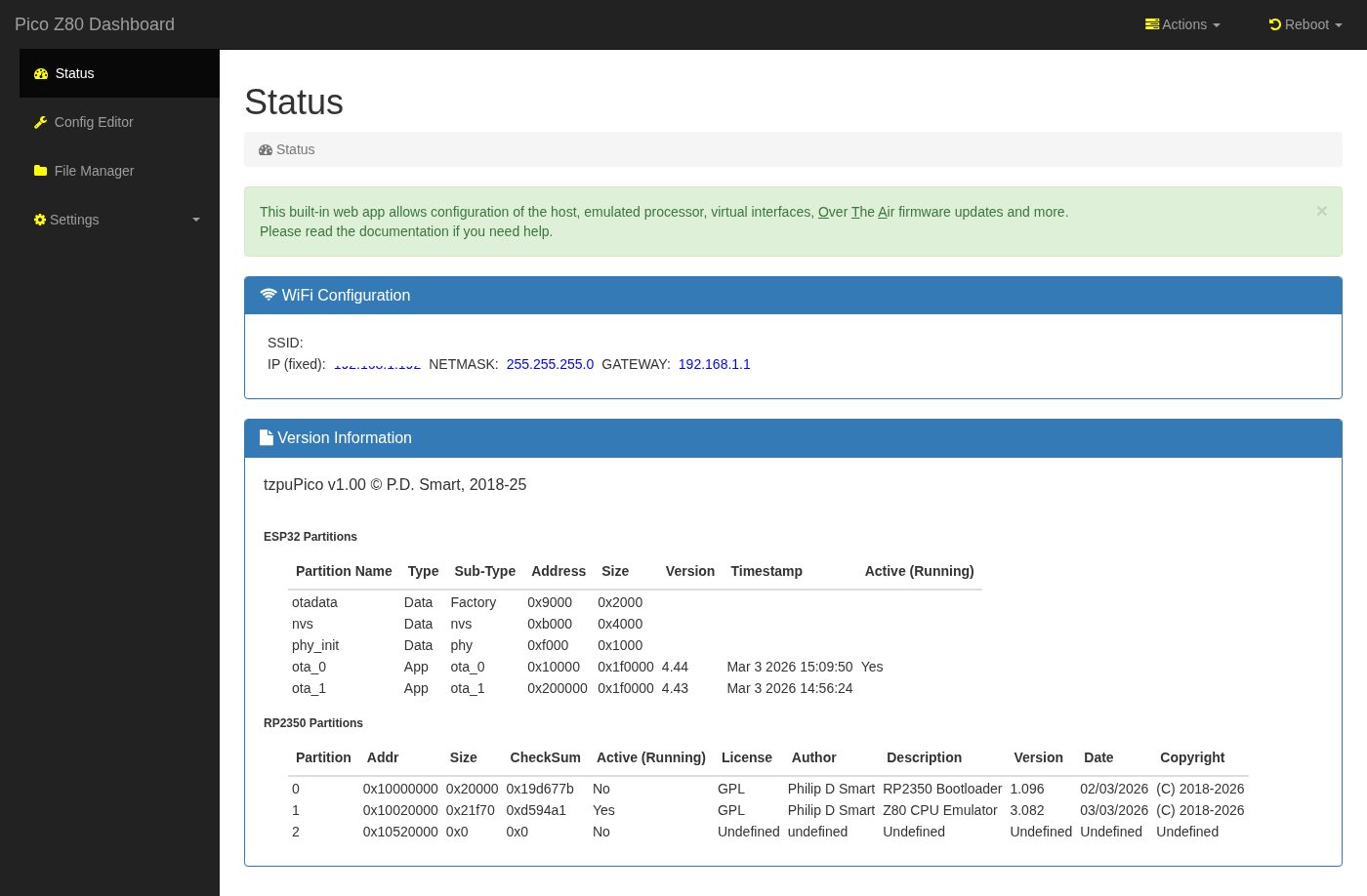Click the WiFi icon on the WiFi Configuration header
Viewport: 1367px width, 896px height.
pos(269,294)
